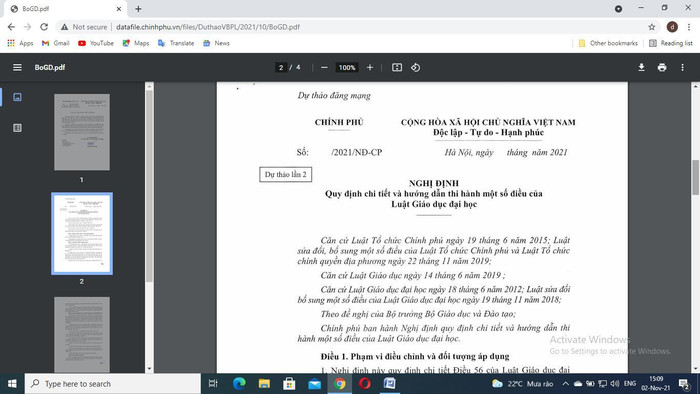
Task: Click the volume speaker tray icon
Action: tap(615, 384)
